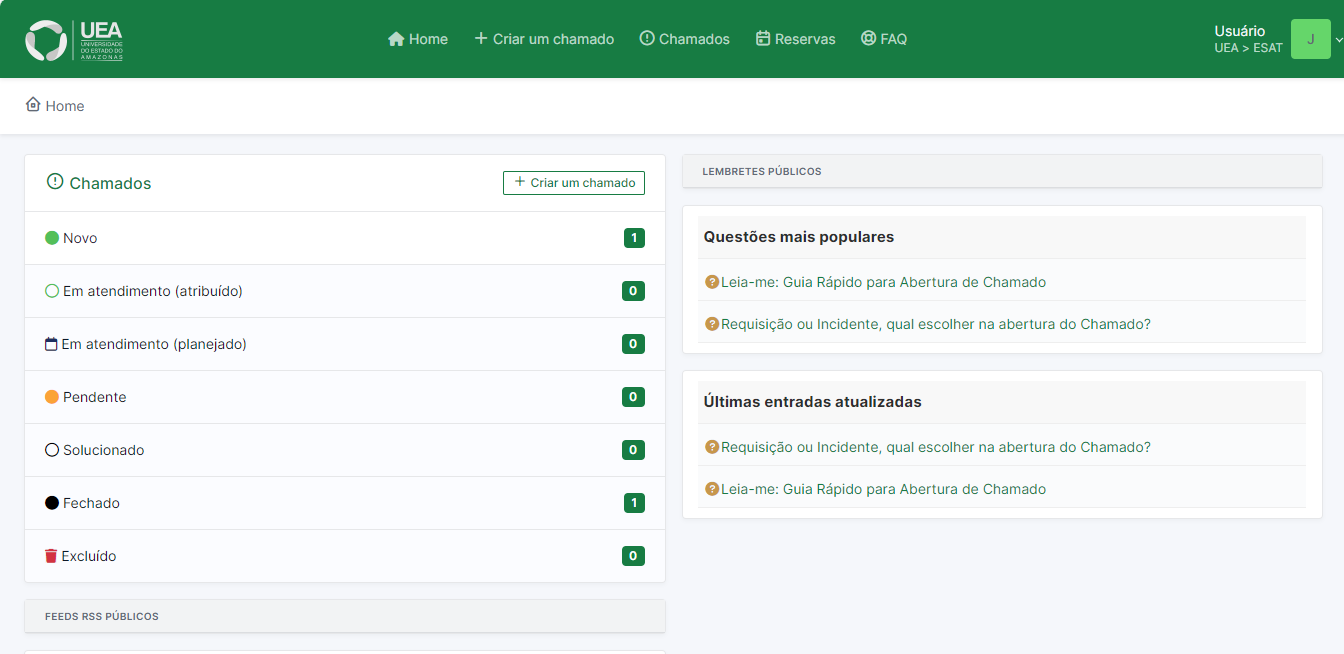
Task: Click the green Novo status circle
Action: 52,238
